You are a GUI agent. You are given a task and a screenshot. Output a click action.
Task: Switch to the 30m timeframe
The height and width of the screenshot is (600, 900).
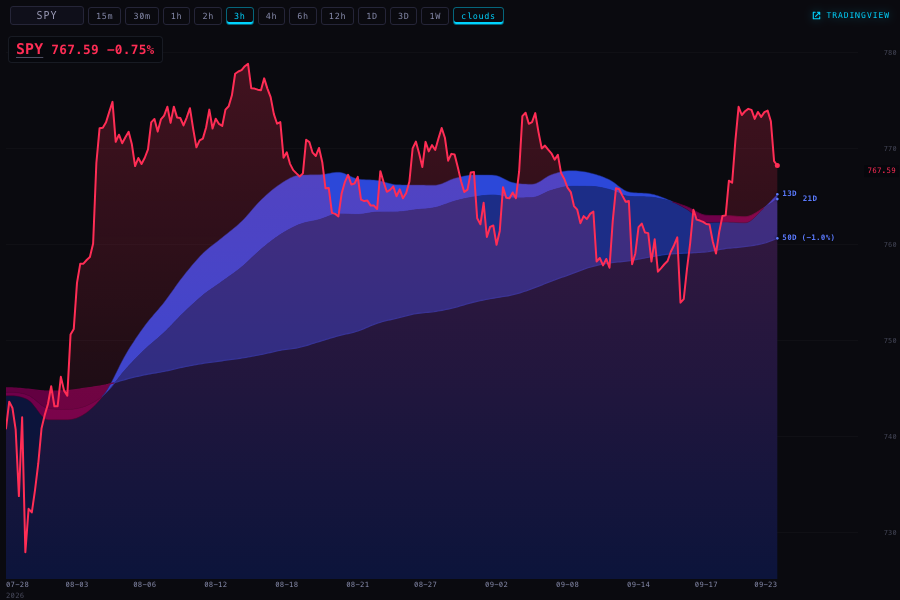(142, 16)
